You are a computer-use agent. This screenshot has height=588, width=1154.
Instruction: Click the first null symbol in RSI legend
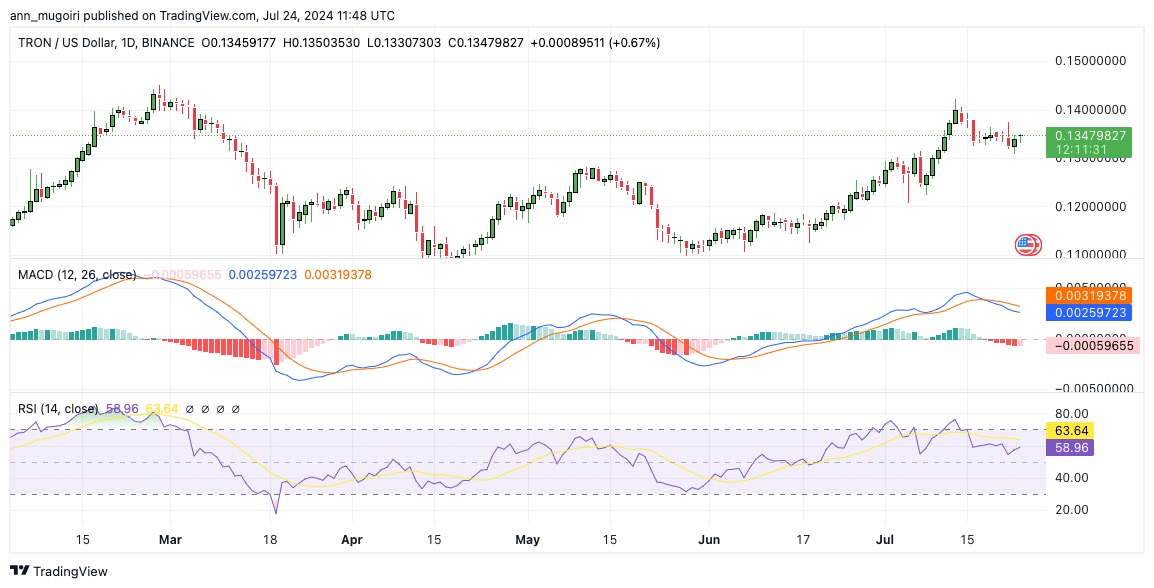pyautogui.click(x=189, y=408)
